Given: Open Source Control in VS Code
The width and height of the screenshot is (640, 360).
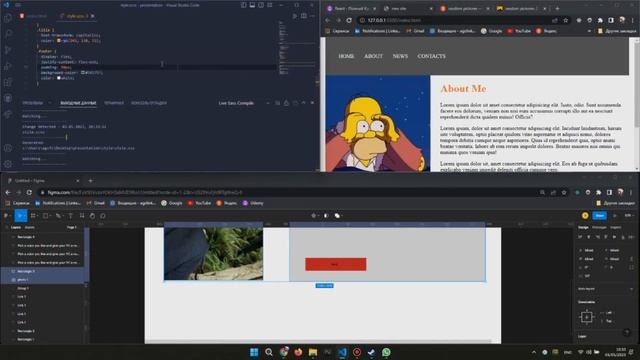Looking at the screenshot, I should (8, 50).
